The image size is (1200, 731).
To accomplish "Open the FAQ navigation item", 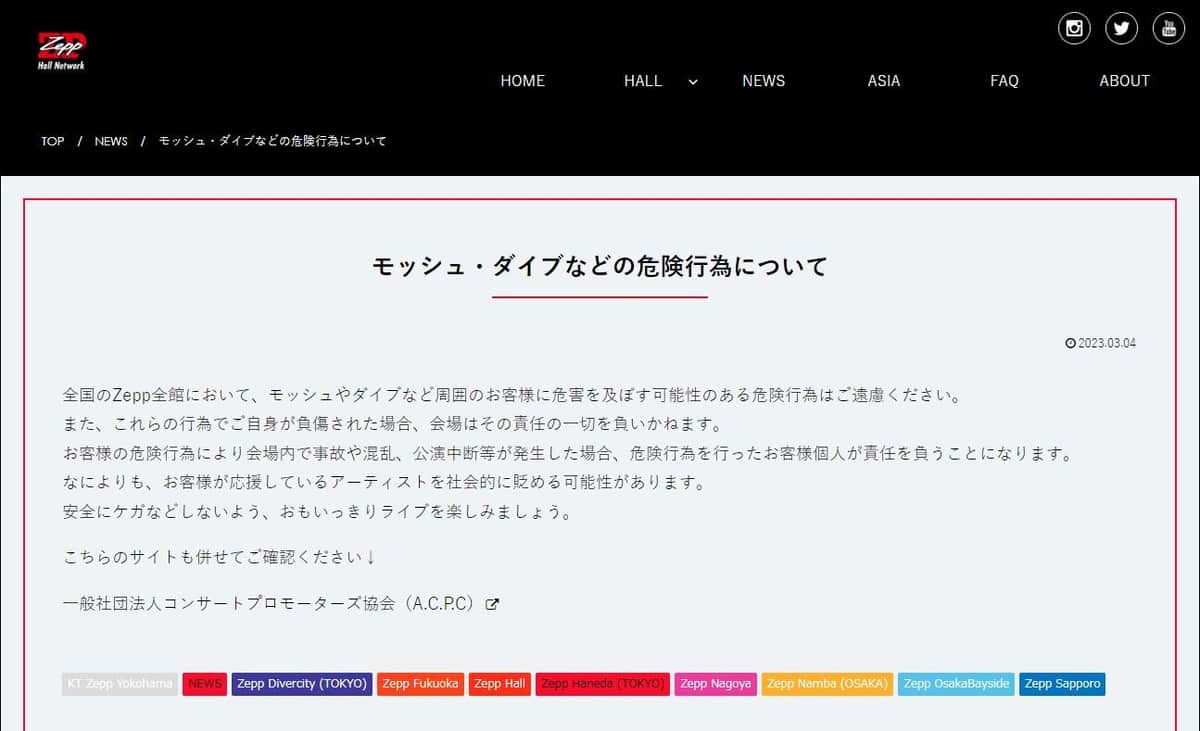I will point(1004,81).
